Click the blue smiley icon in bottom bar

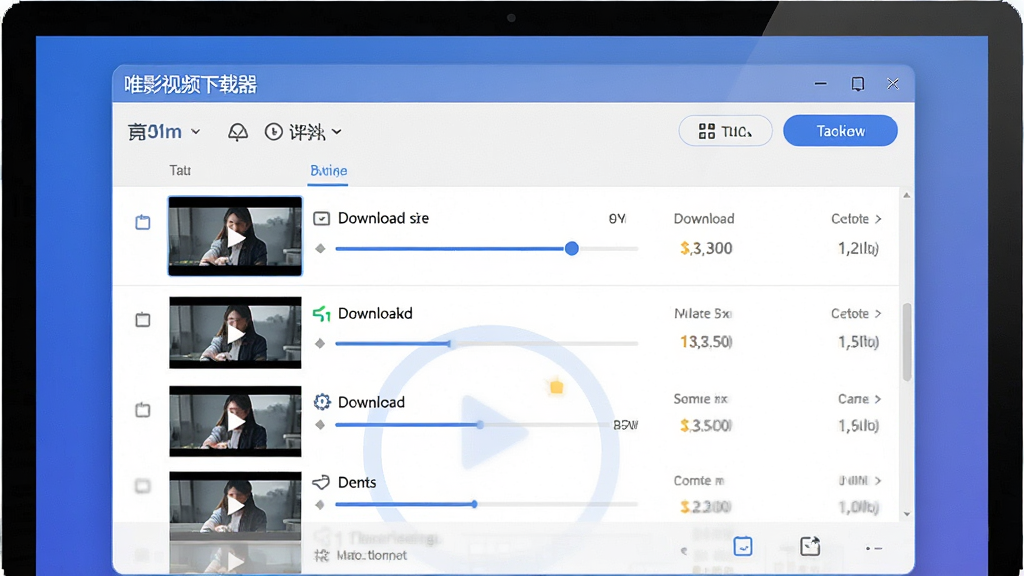pyautogui.click(x=743, y=546)
